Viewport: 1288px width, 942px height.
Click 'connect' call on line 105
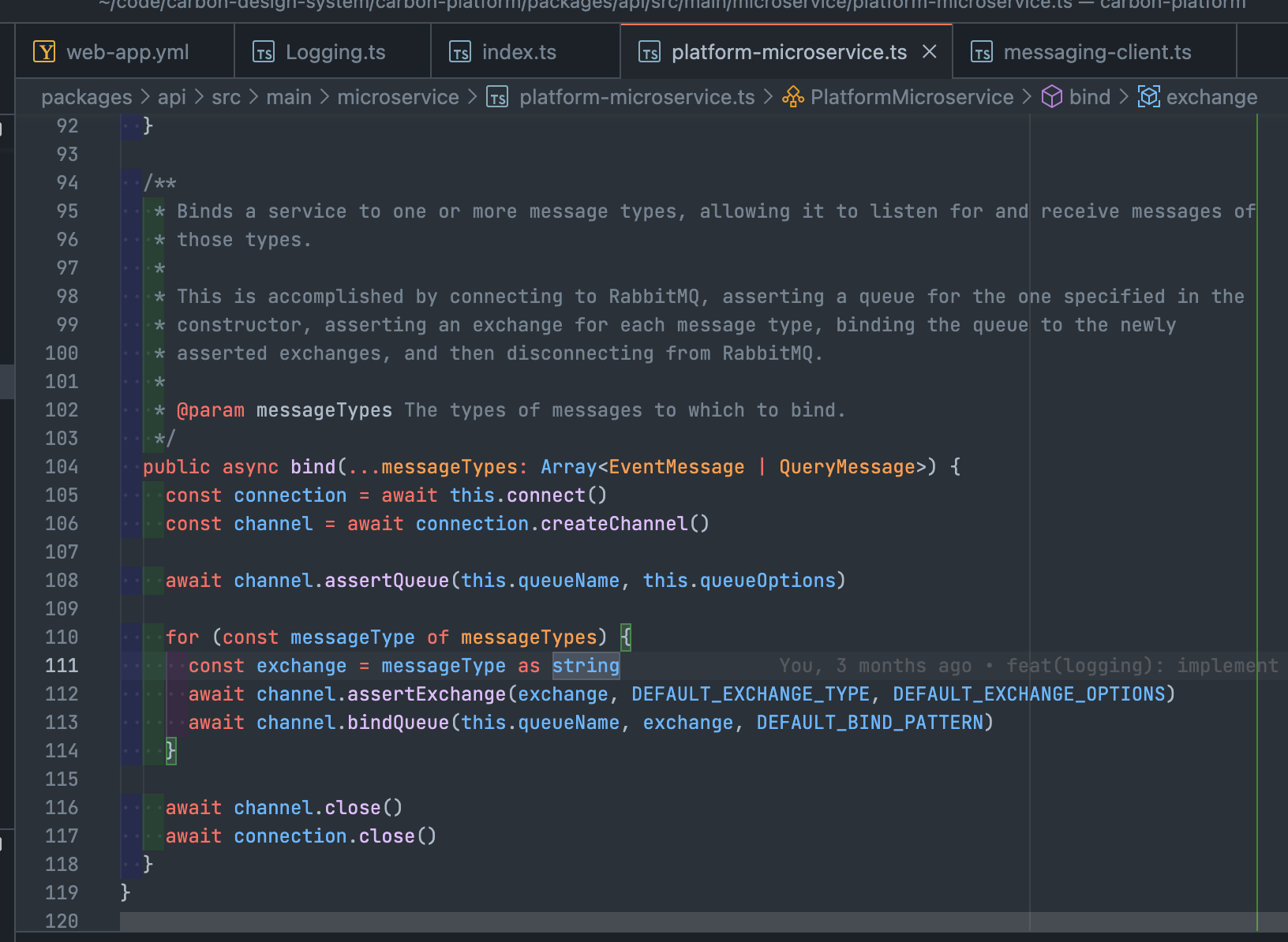coord(546,495)
